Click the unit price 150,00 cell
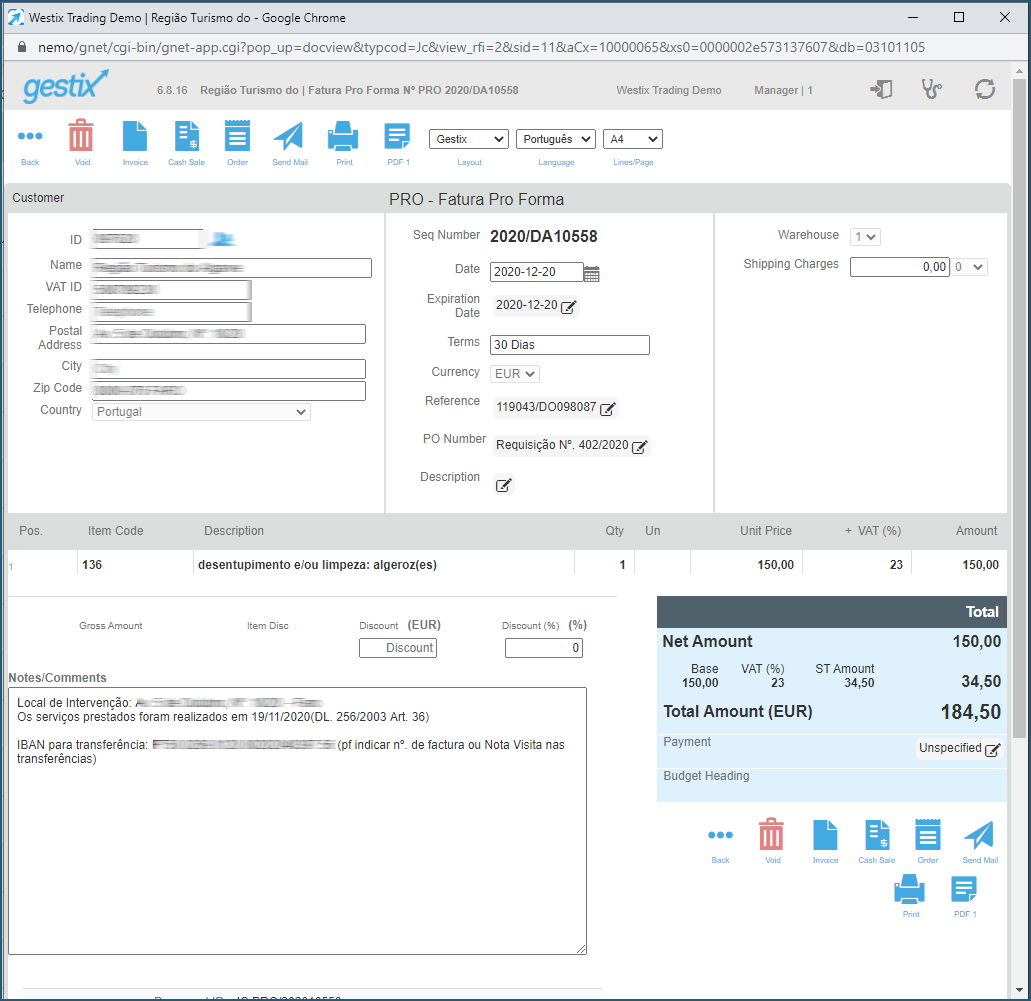The image size is (1031, 1001). (x=775, y=565)
